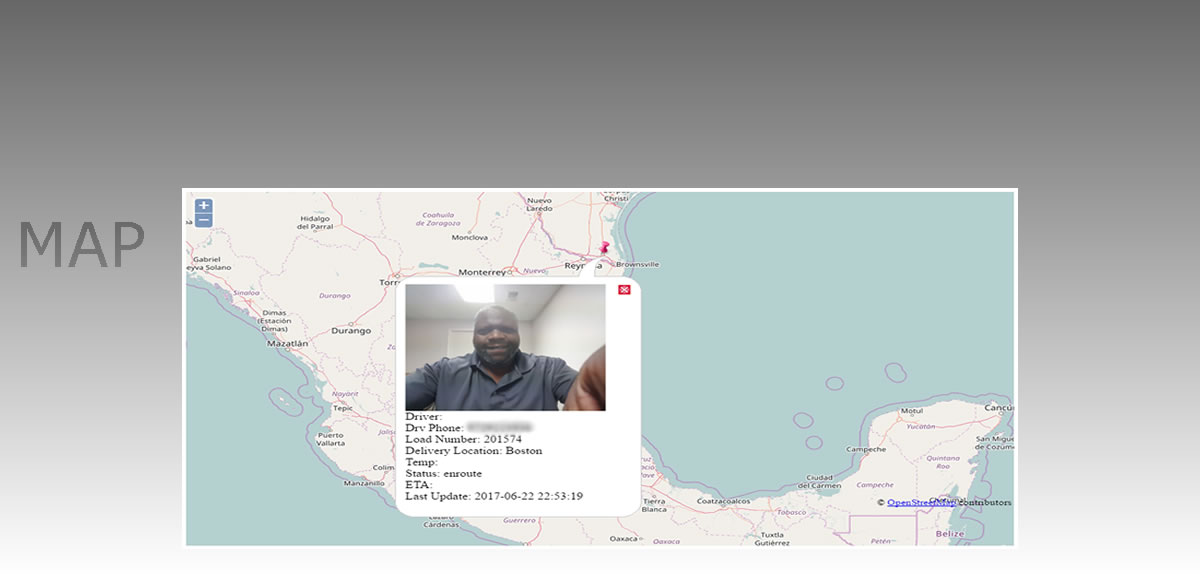1200x576 pixels.
Task: Click the Nuevo Laredo label on map
Action: pyautogui.click(x=539, y=205)
